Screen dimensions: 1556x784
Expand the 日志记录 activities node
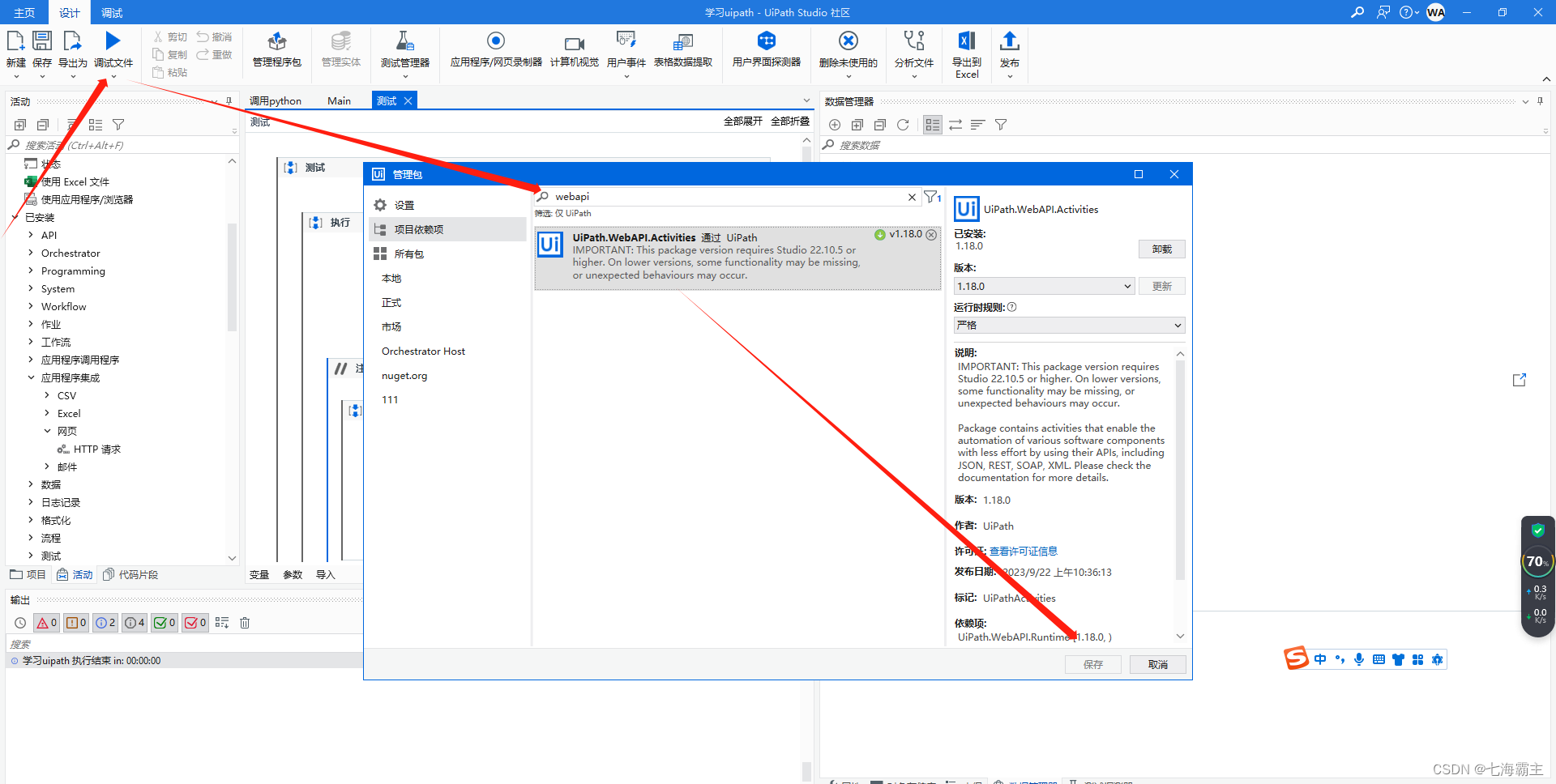(x=31, y=502)
